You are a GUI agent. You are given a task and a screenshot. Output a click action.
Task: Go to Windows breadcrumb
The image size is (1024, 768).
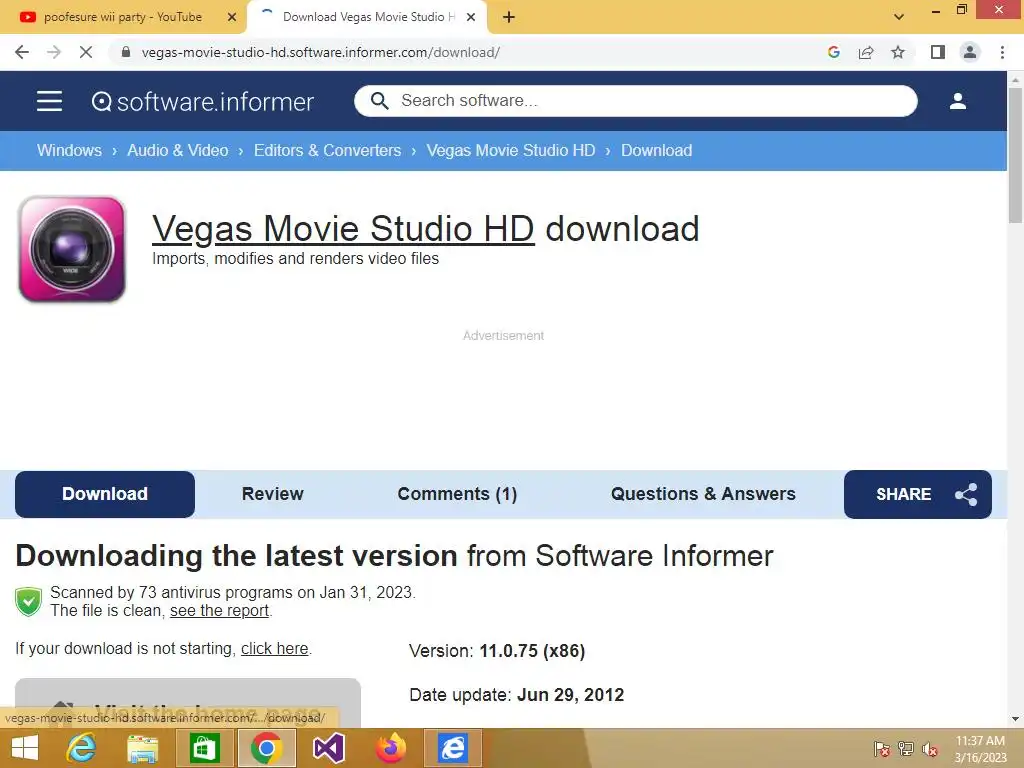[69, 150]
